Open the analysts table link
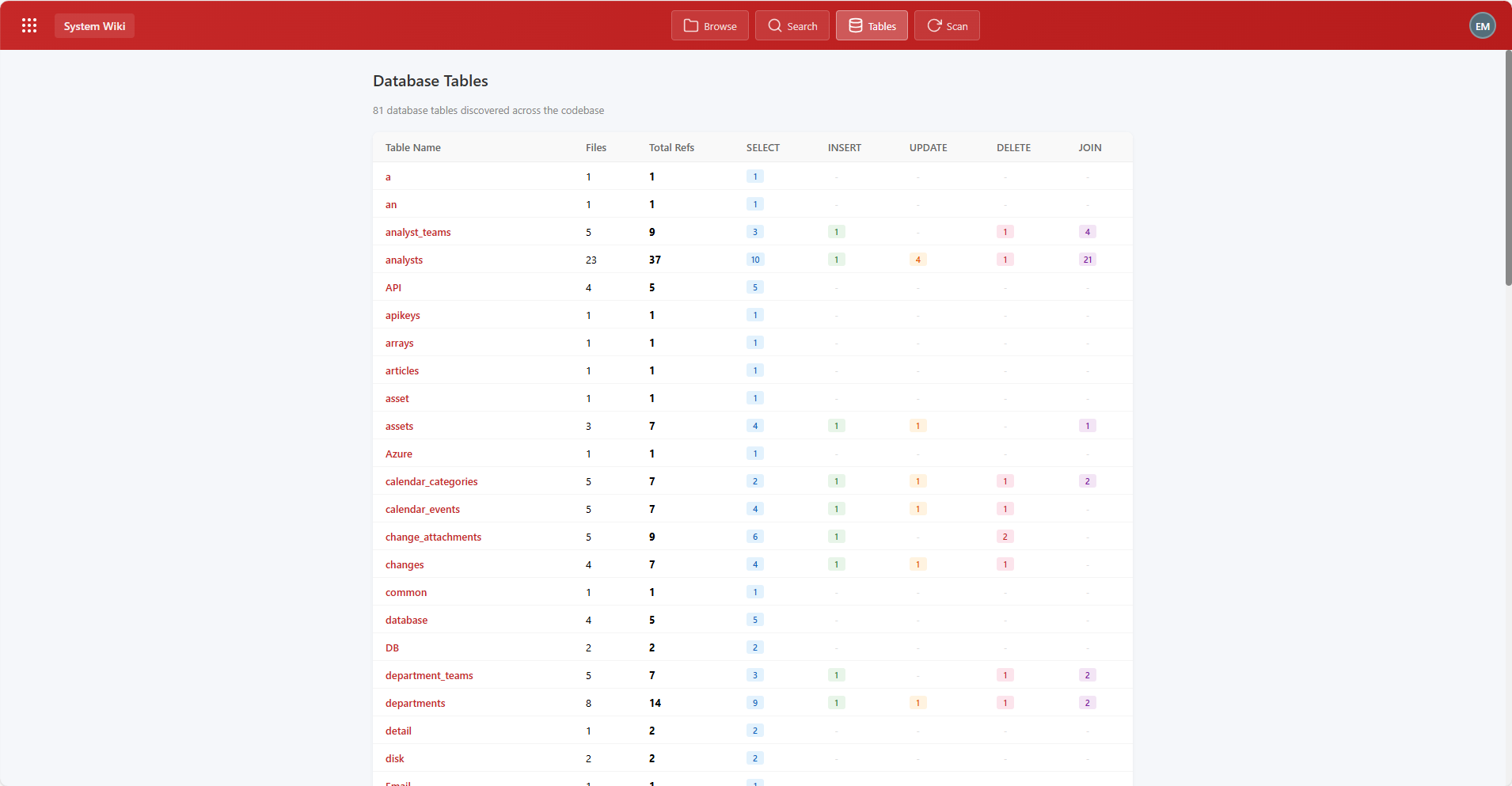 tap(404, 260)
